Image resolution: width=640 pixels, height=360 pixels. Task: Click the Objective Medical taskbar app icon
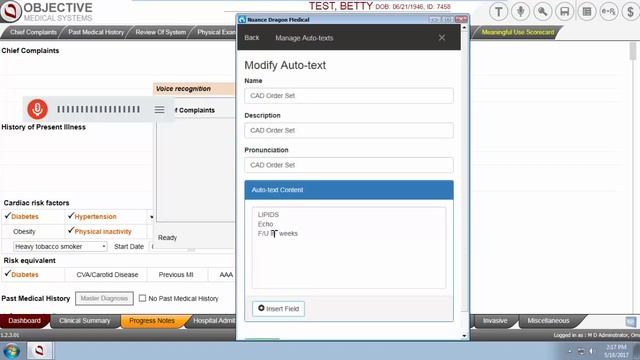[x=40, y=350]
